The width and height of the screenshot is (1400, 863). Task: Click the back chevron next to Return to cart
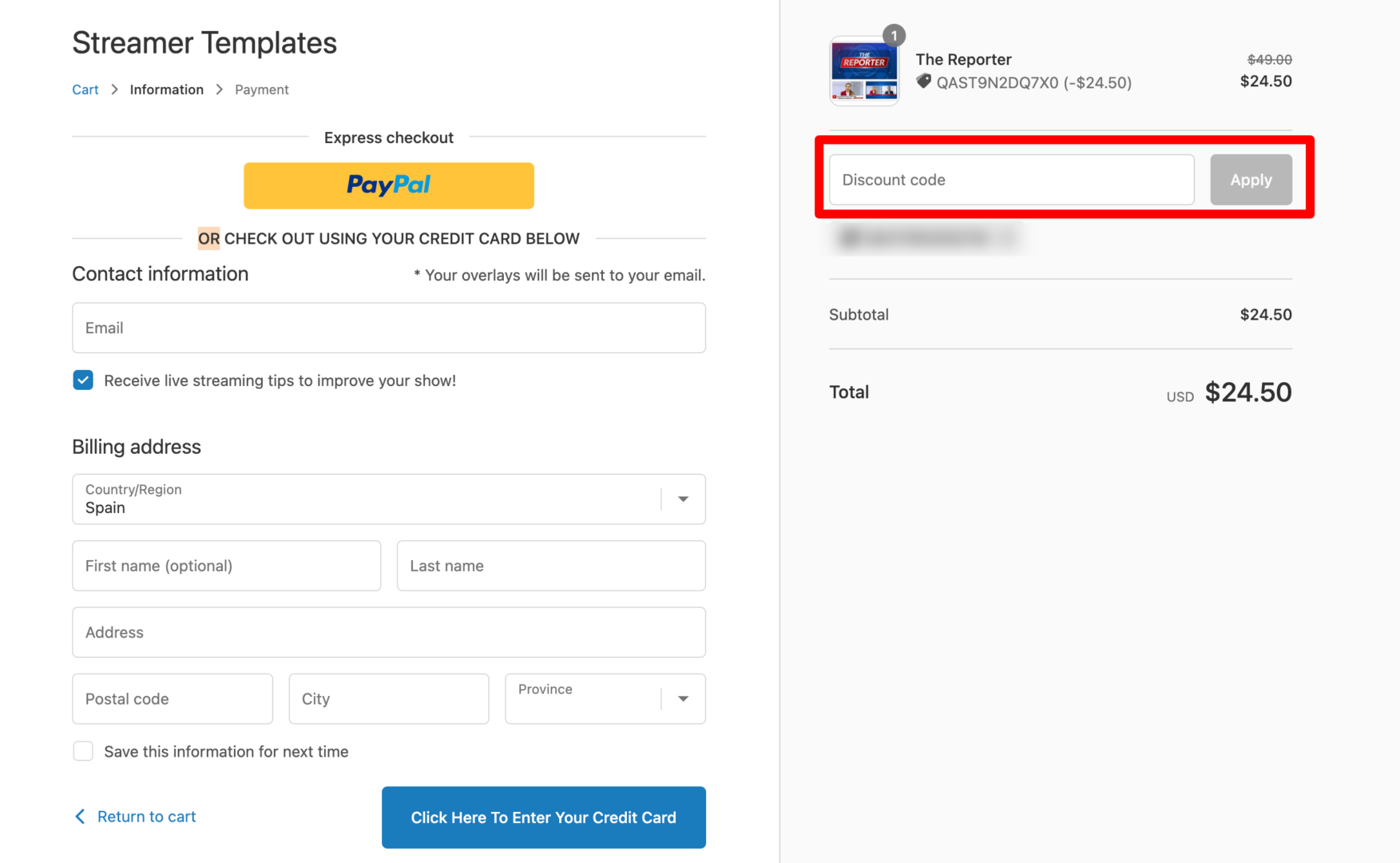pyautogui.click(x=80, y=816)
